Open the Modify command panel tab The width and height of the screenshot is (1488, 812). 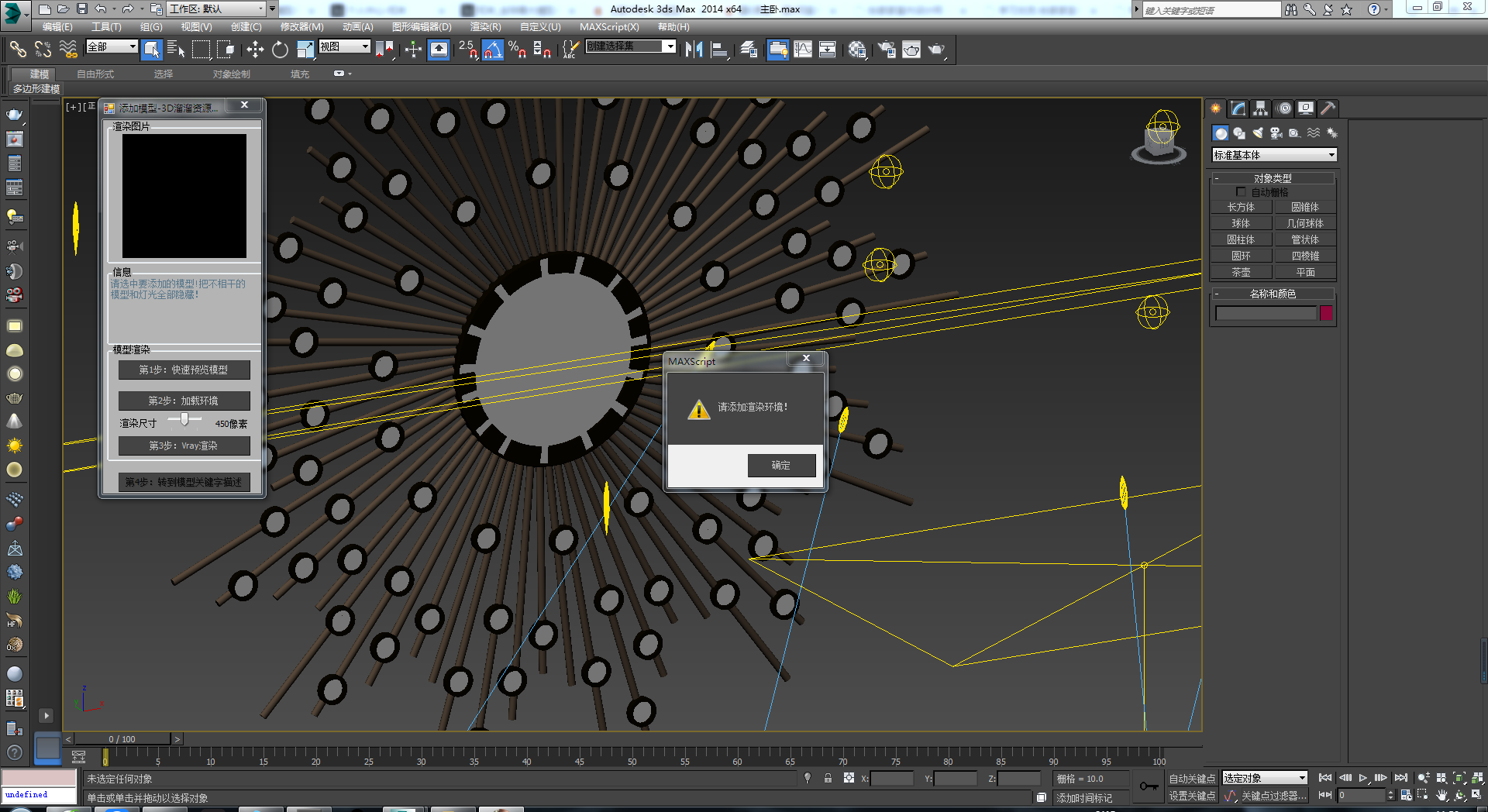click(x=1238, y=108)
